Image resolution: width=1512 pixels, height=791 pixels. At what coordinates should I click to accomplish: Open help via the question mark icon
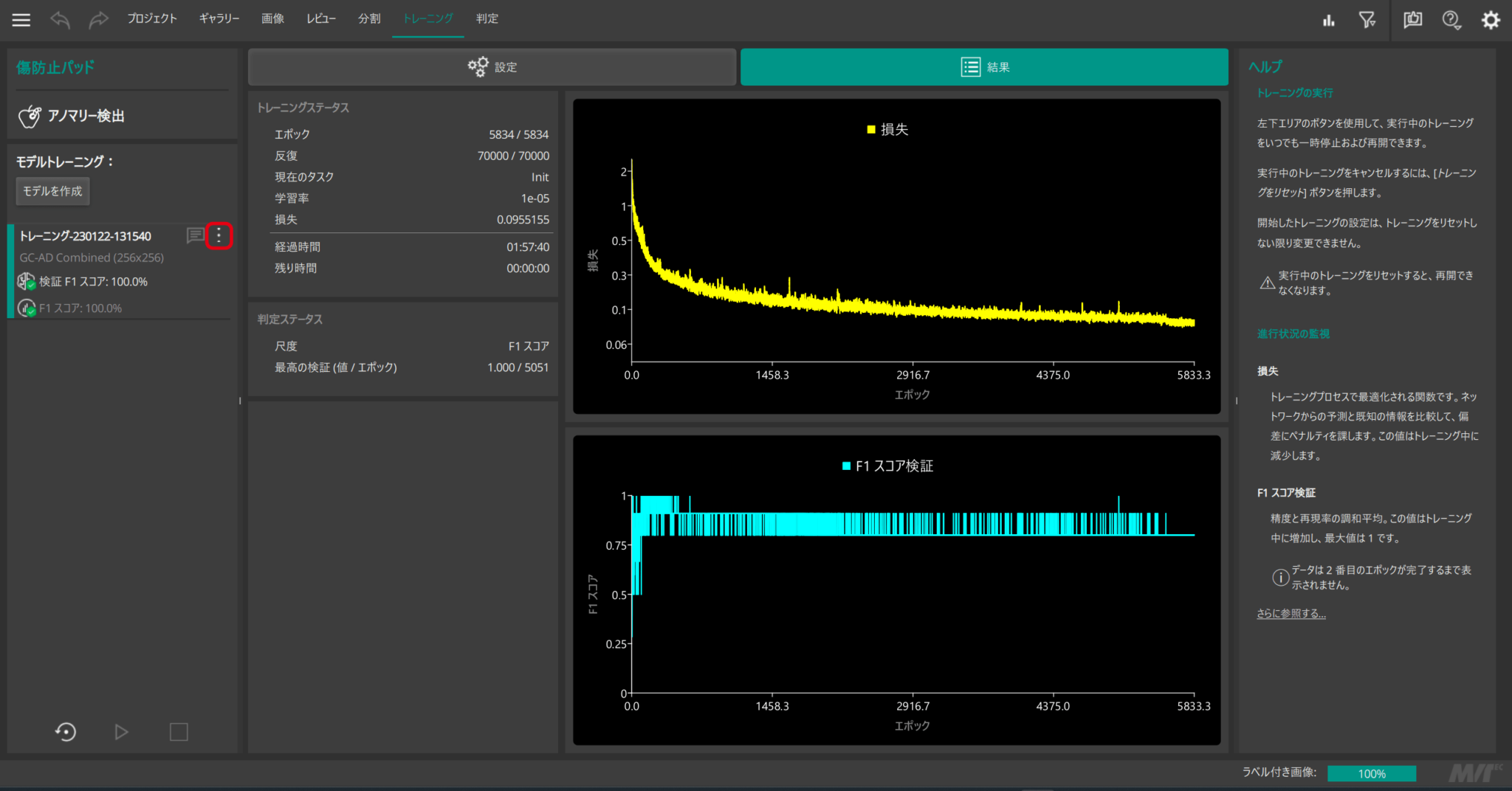pyautogui.click(x=1451, y=20)
